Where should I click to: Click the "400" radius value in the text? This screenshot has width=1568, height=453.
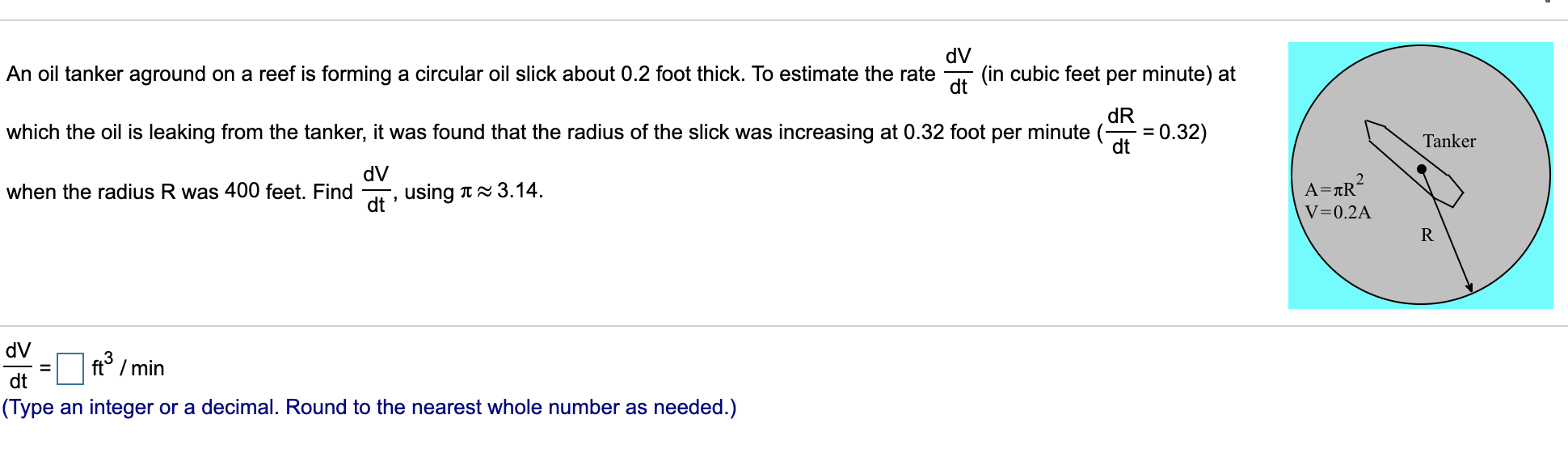pyautogui.click(x=242, y=191)
